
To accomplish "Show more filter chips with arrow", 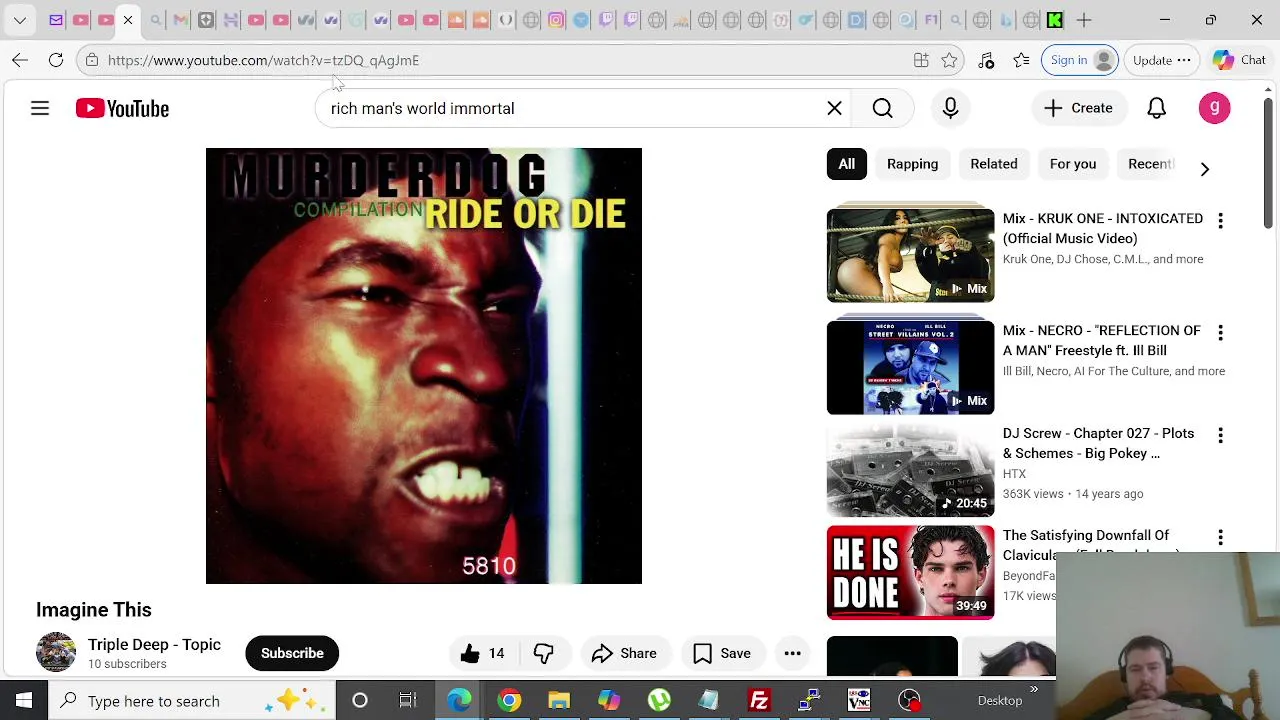I will [1204, 169].
